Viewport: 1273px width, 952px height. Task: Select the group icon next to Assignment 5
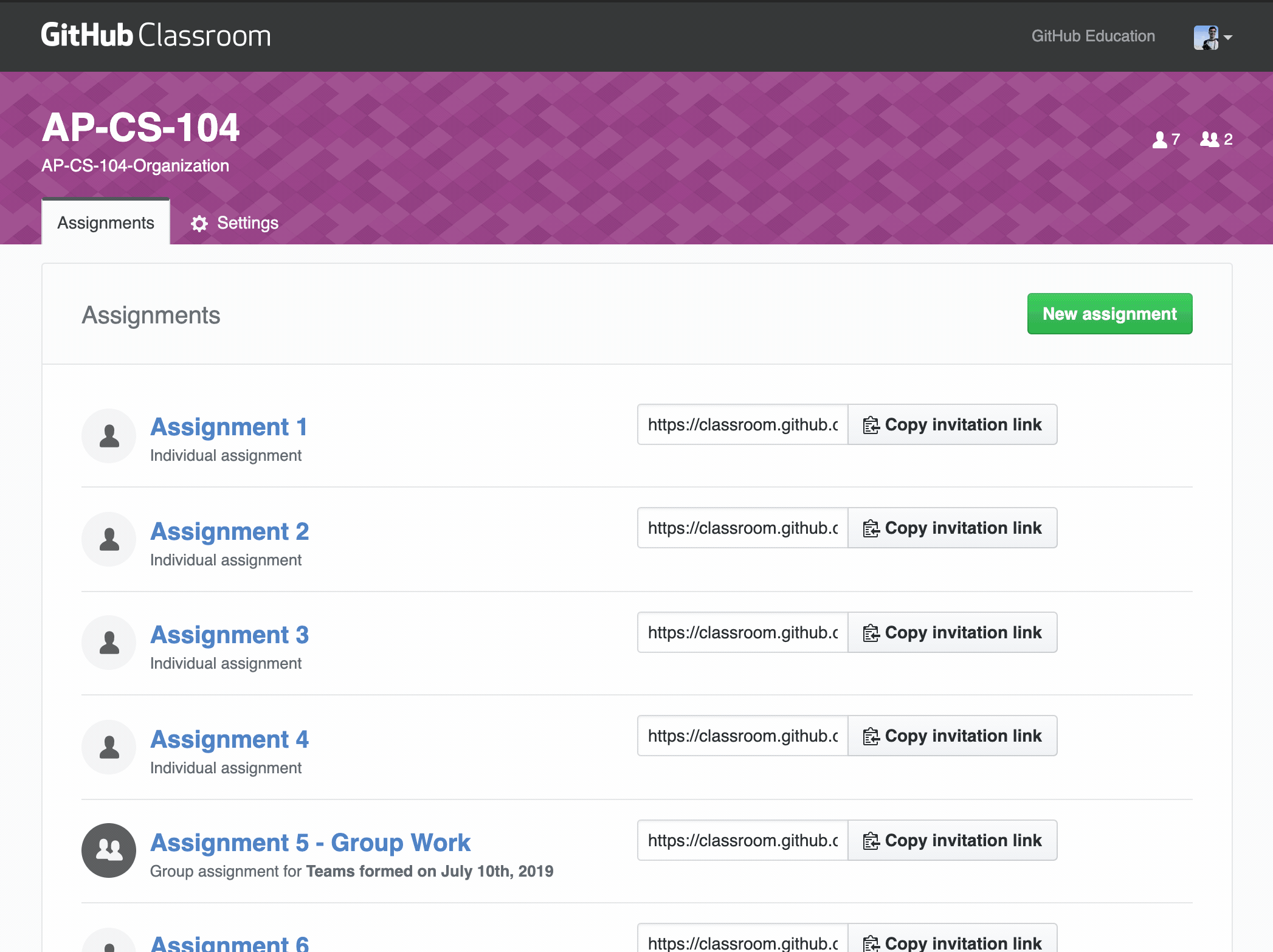[x=108, y=850]
